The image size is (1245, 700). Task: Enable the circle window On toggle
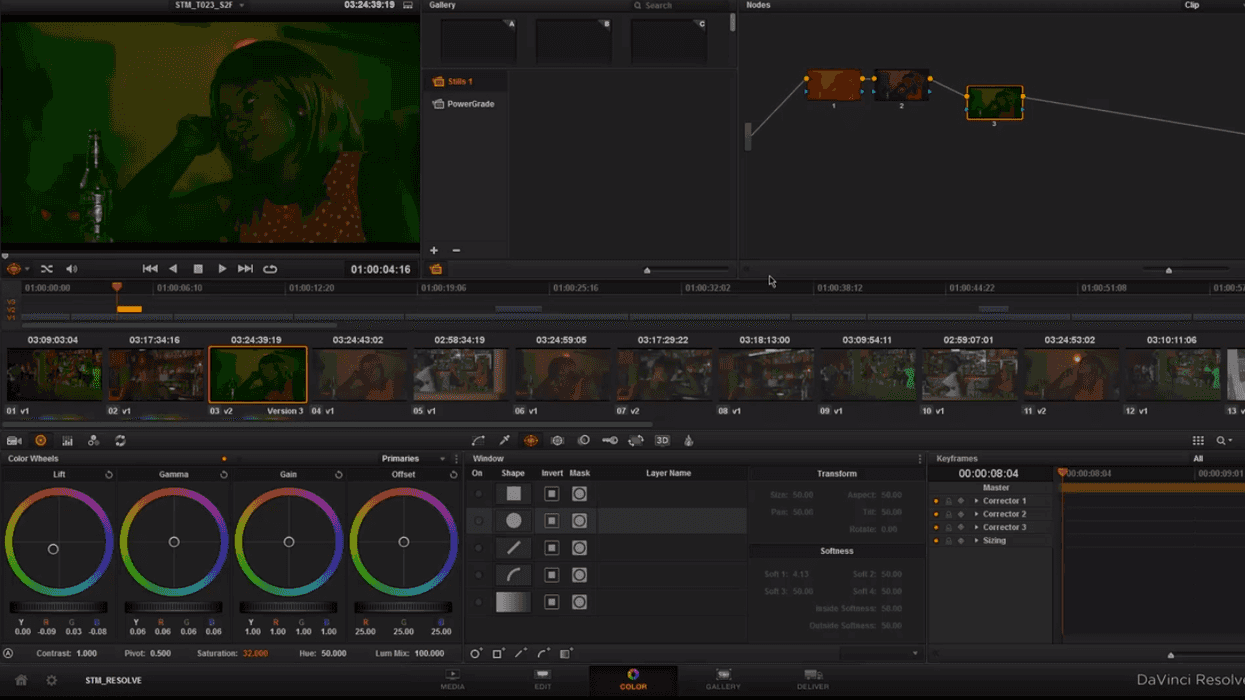[x=478, y=521]
